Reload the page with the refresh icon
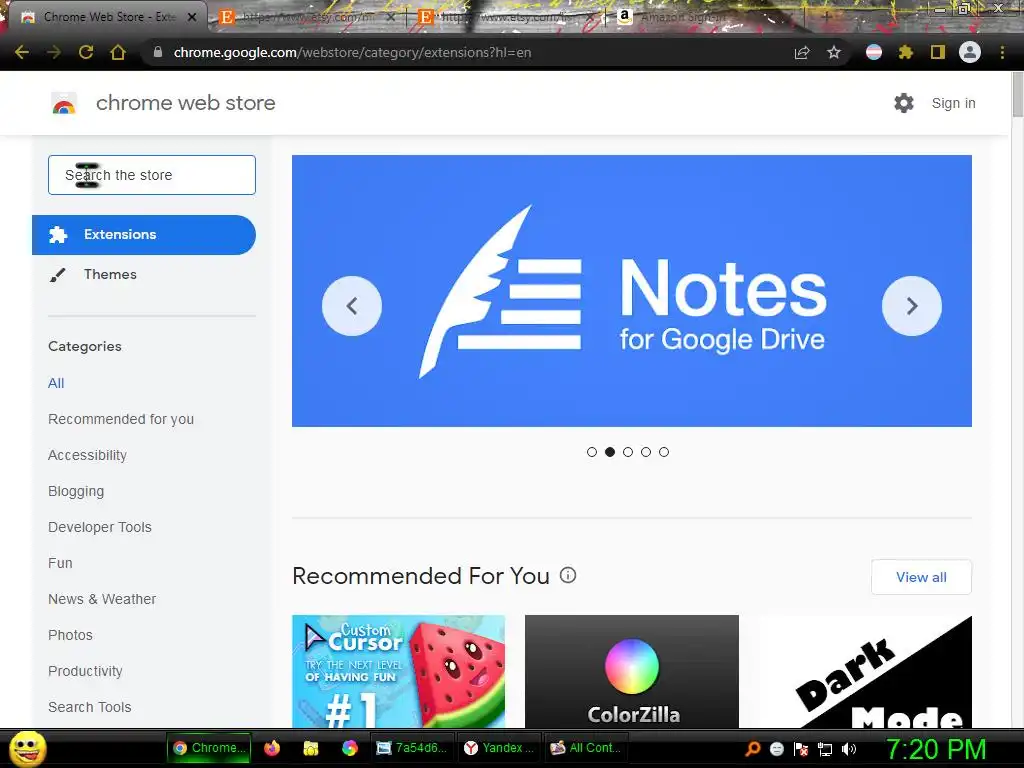 (x=86, y=52)
